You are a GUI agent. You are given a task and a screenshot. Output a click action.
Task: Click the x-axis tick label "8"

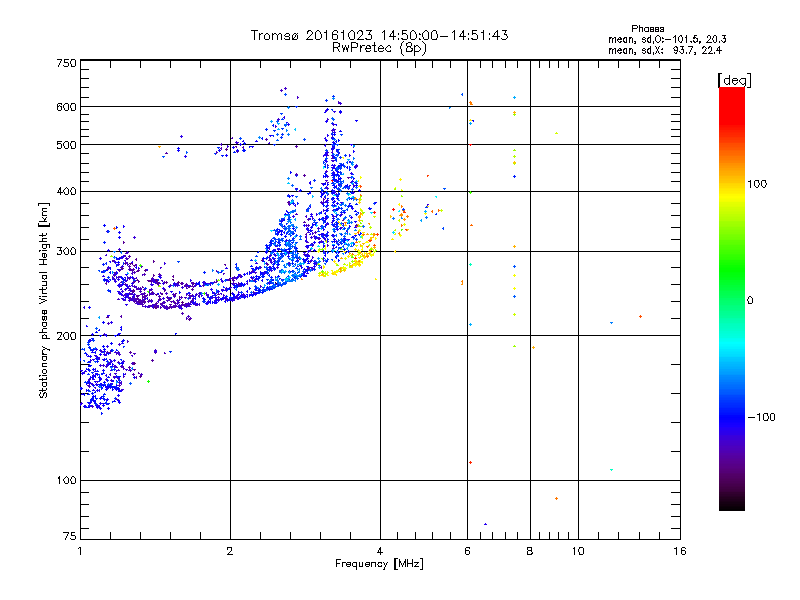(x=530, y=551)
